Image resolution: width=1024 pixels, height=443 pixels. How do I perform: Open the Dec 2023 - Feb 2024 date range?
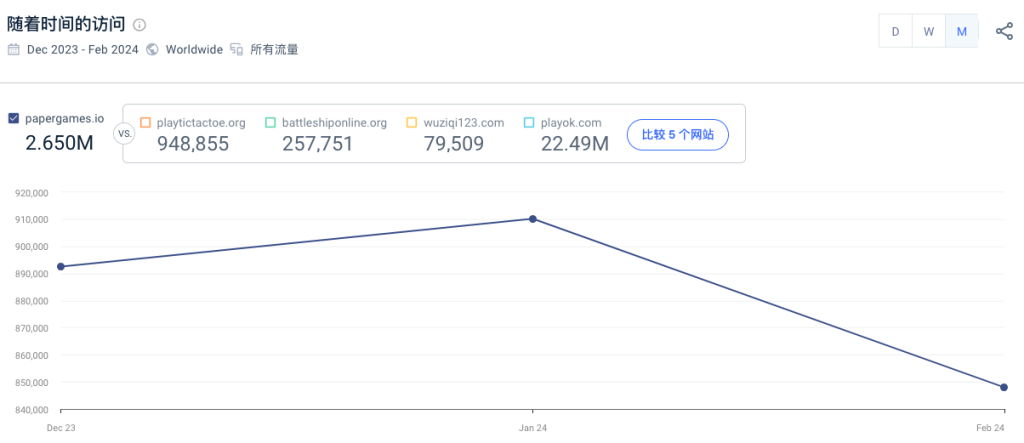pos(82,50)
